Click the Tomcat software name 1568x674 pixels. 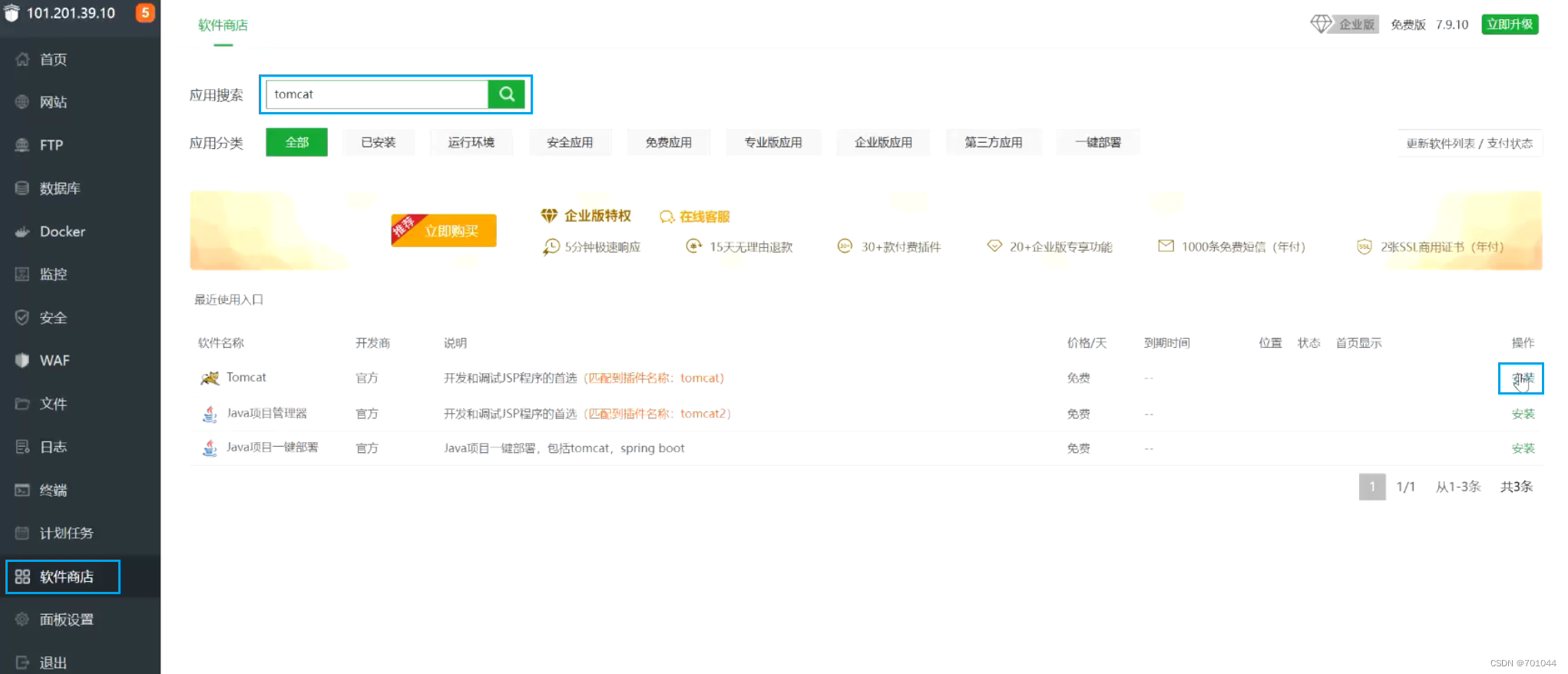click(x=246, y=378)
